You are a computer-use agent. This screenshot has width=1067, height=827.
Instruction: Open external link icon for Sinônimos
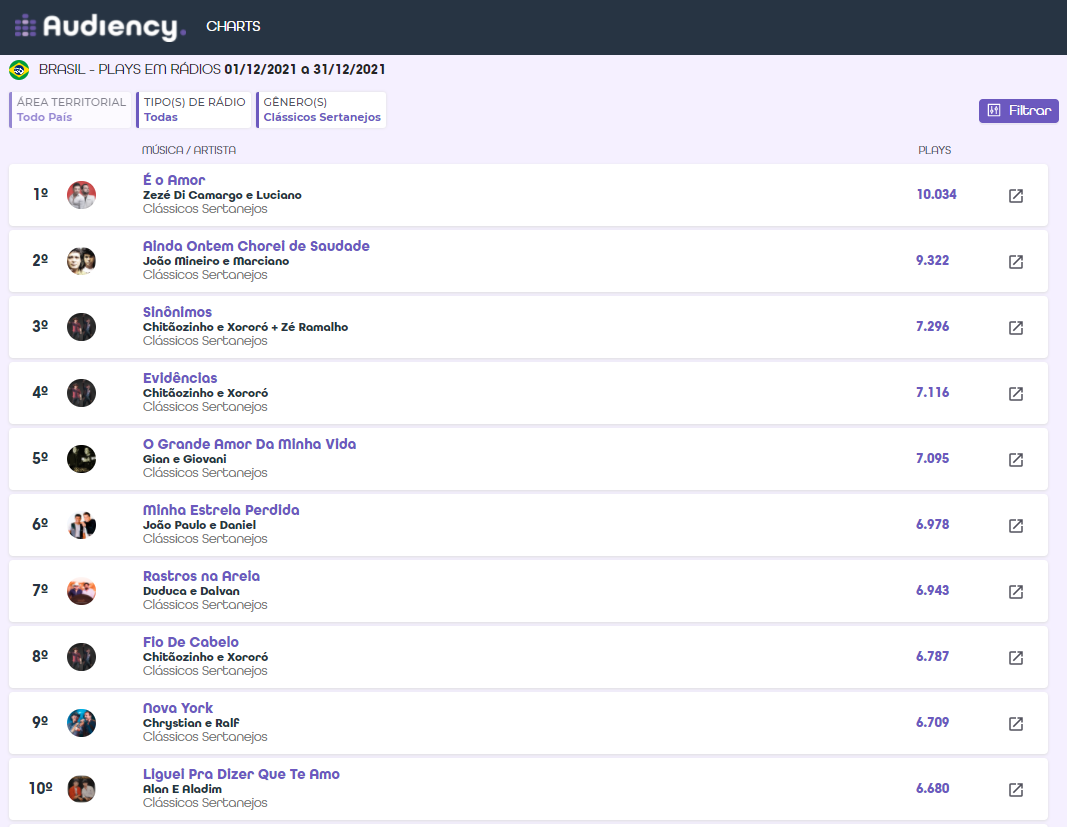click(x=1015, y=328)
